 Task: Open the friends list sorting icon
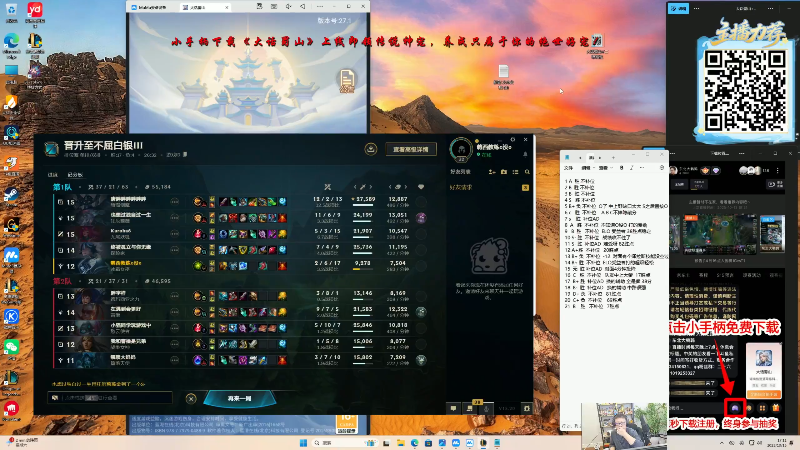(516, 172)
